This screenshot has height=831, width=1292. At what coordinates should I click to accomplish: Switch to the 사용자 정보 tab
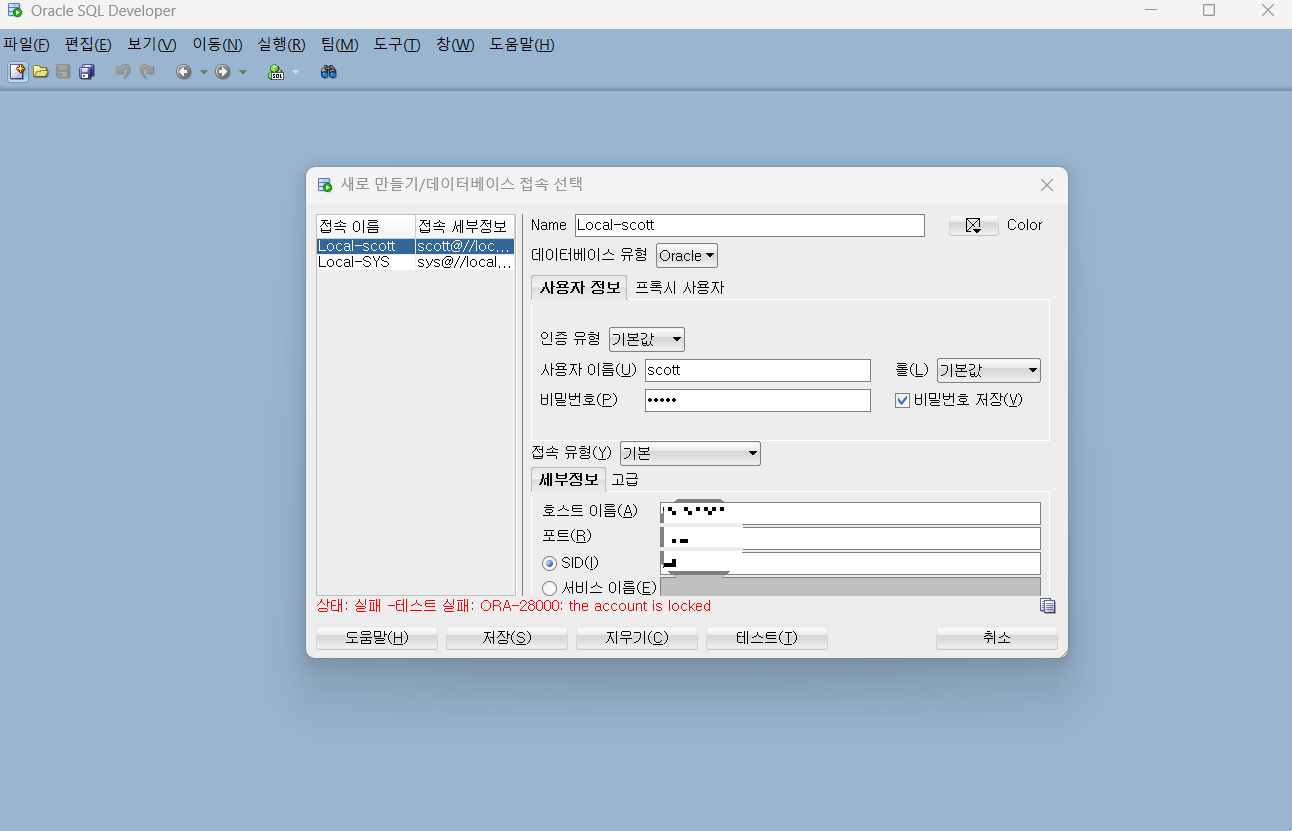pos(579,288)
